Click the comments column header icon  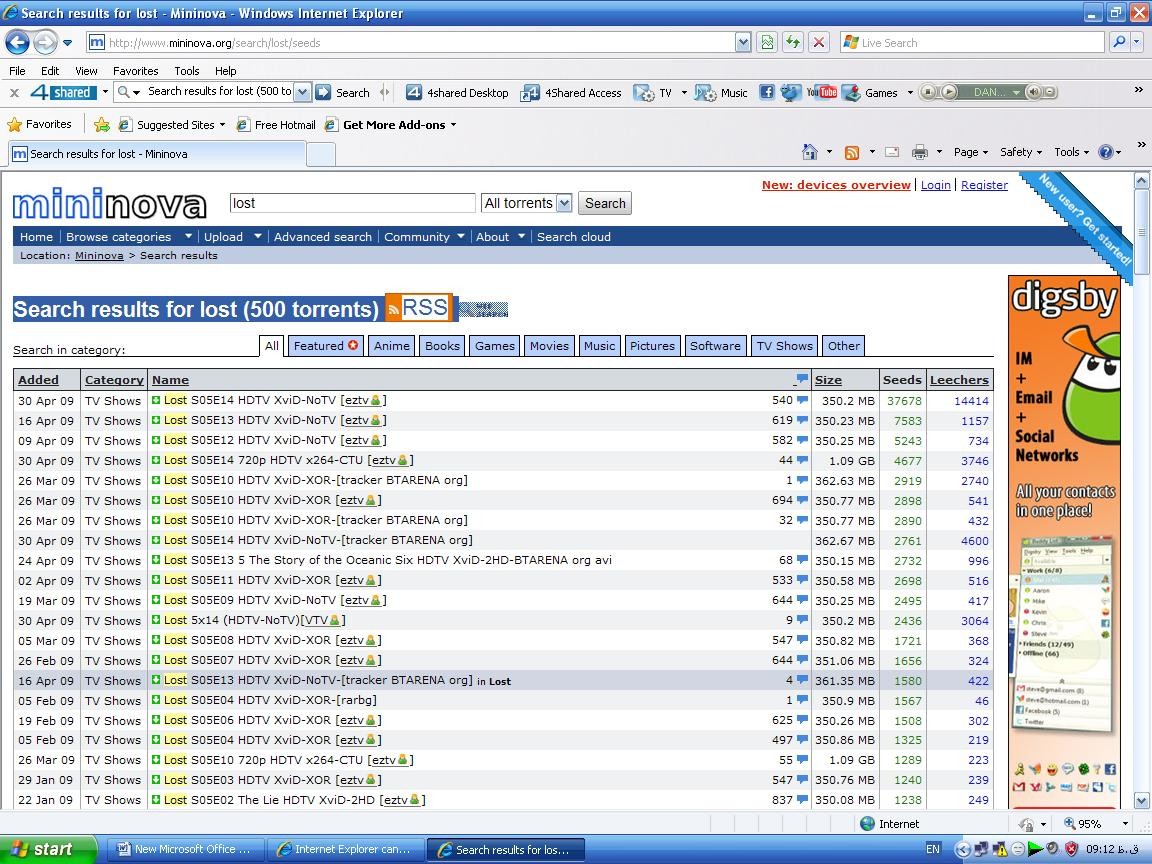tap(802, 379)
